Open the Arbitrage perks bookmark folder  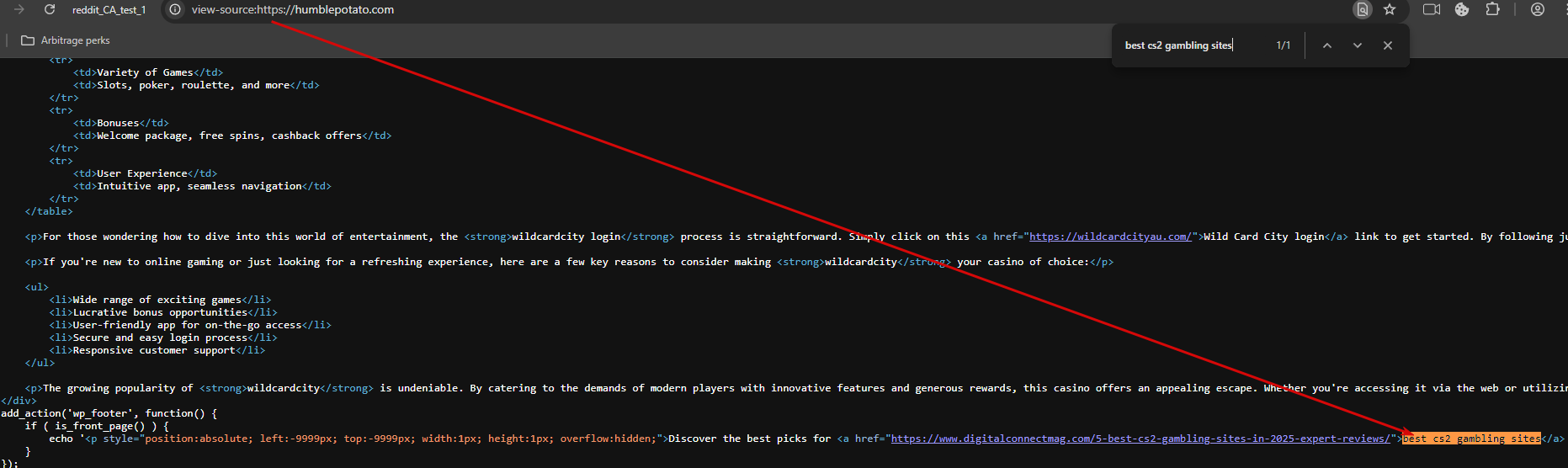(66, 40)
